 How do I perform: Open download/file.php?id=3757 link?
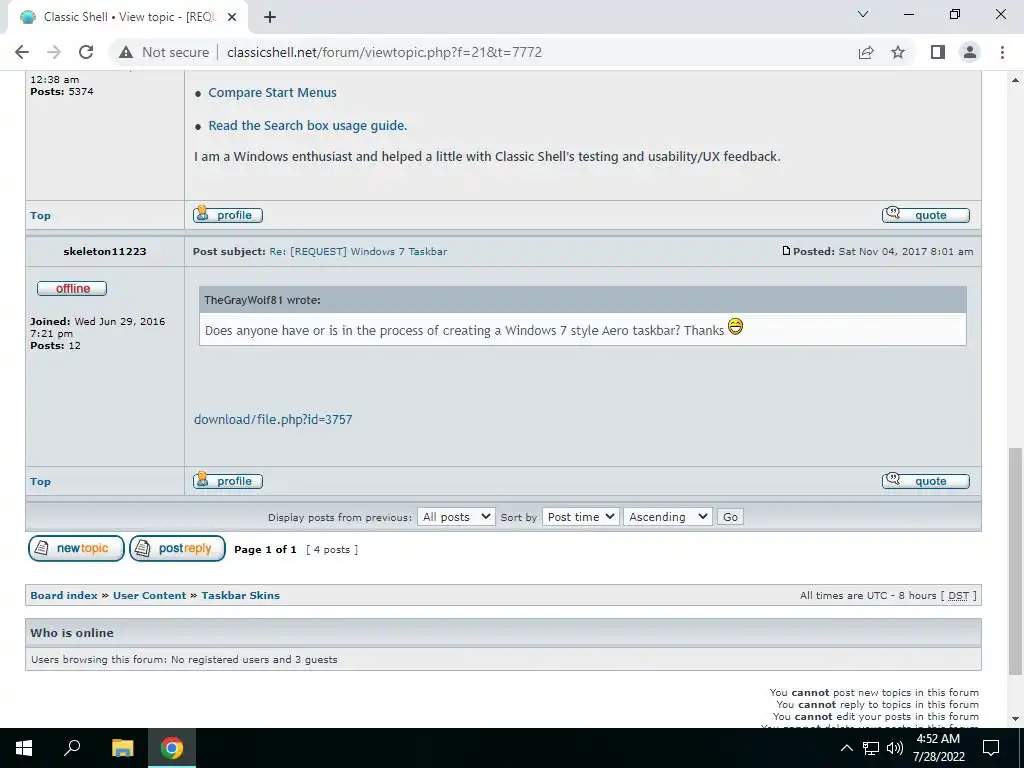pyautogui.click(x=273, y=419)
